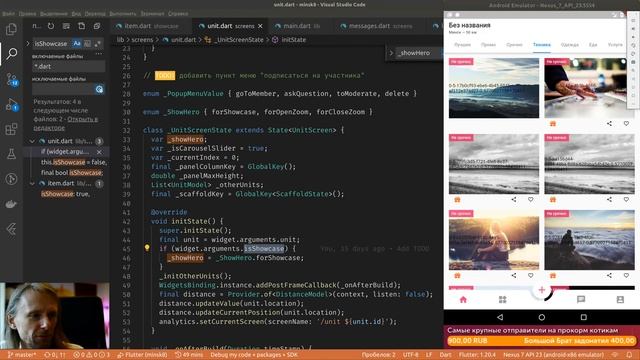Dismiss the 'if (widget.argu...' search result

point(99,152)
